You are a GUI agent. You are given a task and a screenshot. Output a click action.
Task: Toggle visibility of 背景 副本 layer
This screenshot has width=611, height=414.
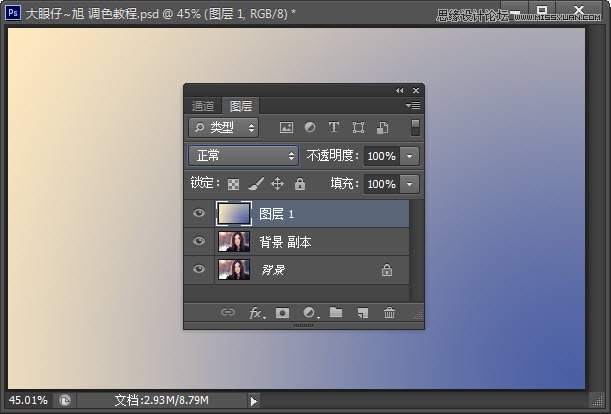[199, 242]
